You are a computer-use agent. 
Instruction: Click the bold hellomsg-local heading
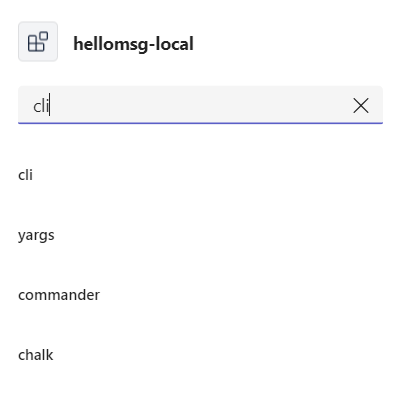[133, 44]
